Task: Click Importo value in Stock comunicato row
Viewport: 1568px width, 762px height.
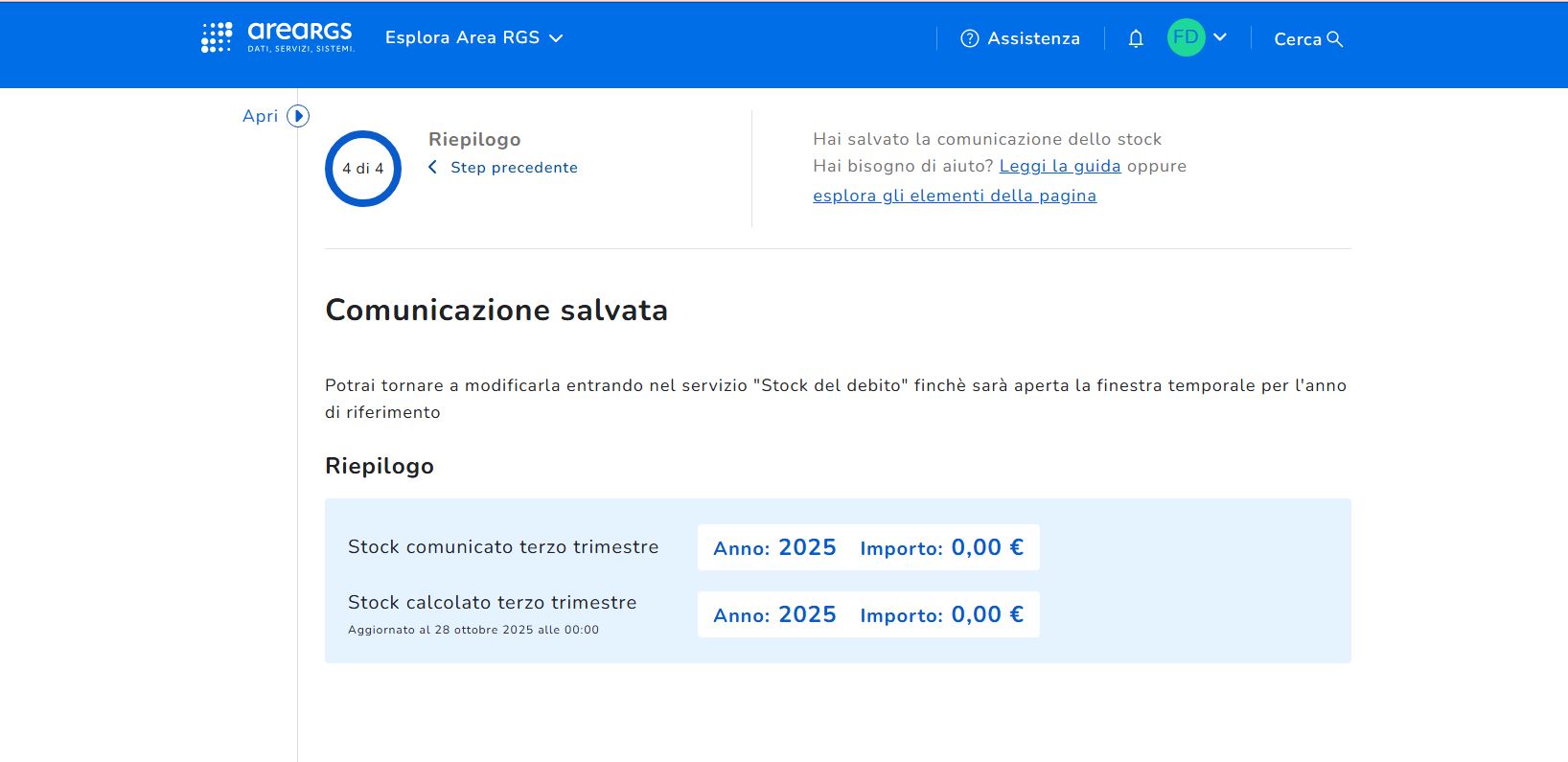Action: 986,547
